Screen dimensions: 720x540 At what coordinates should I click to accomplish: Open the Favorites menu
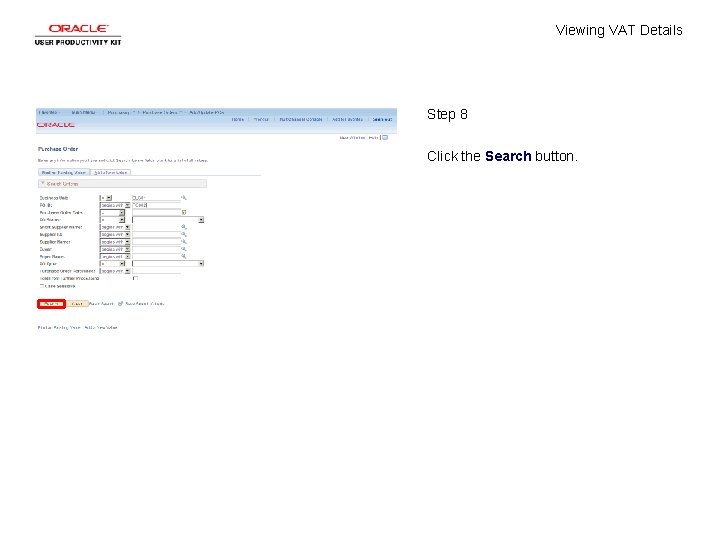coord(49,112)
